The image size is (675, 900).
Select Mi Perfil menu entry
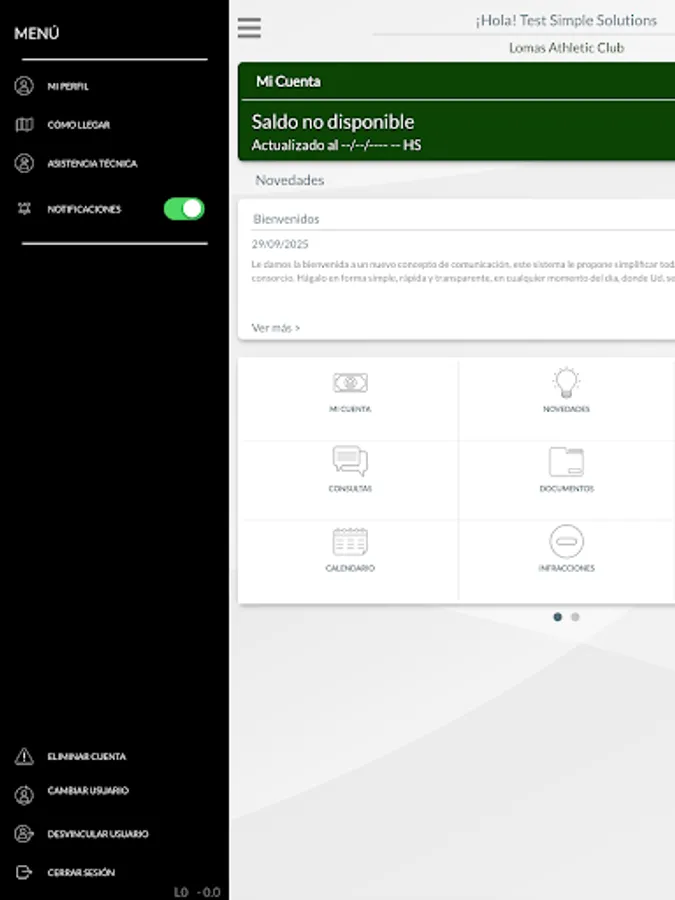pos(68,86)
